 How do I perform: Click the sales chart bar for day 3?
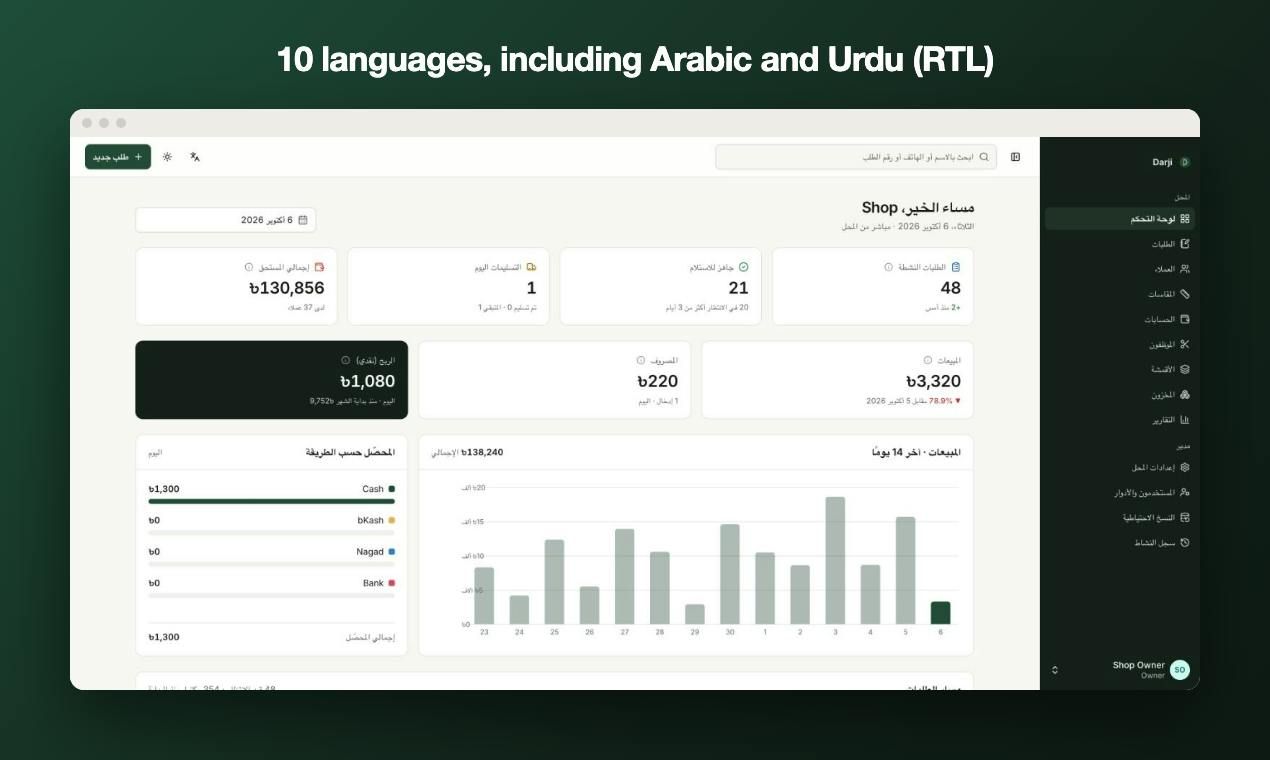coord(835,561)
